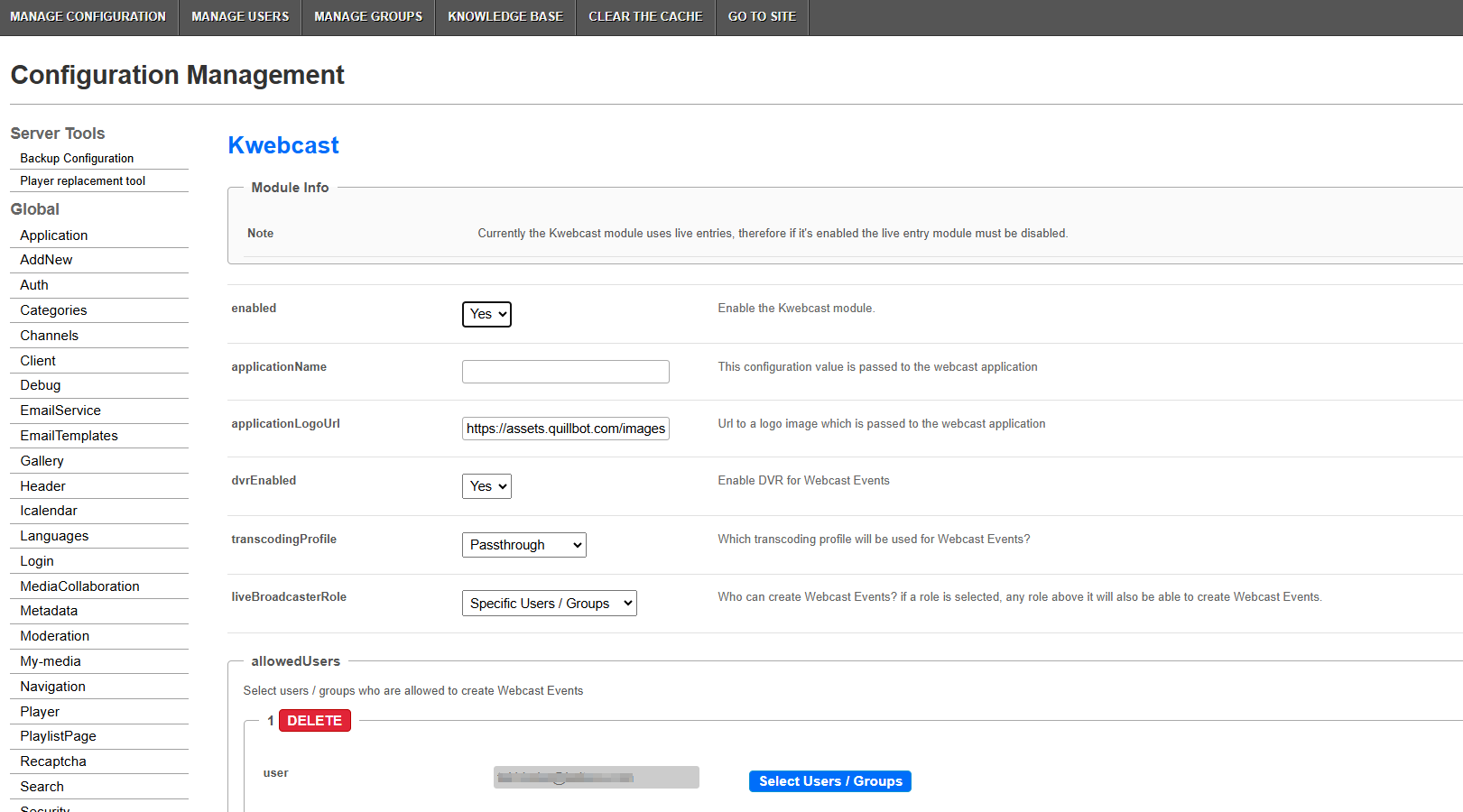Expand the dvrEnabled dropdown
Viewport: 1463px width, 812px height.
point(486,486)
